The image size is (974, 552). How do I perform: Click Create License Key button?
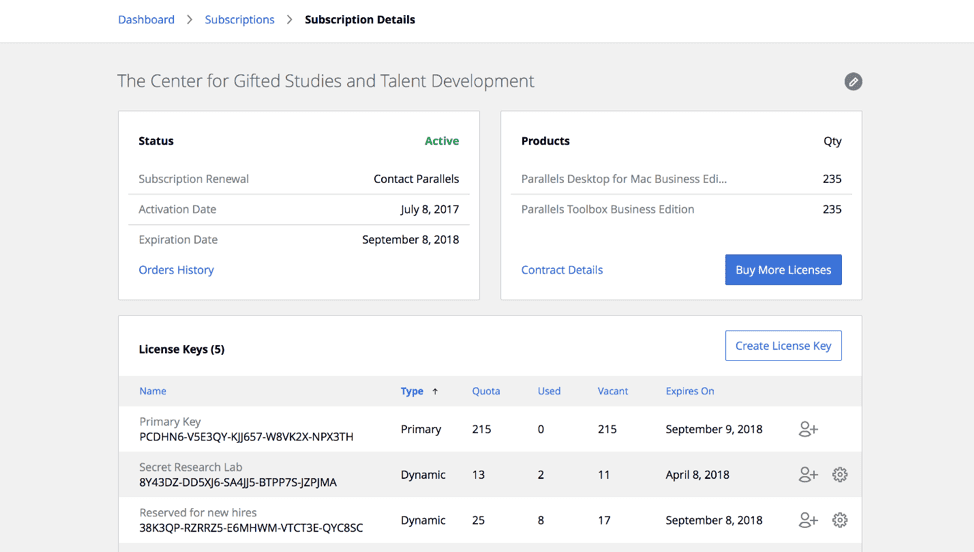(783, 345)
